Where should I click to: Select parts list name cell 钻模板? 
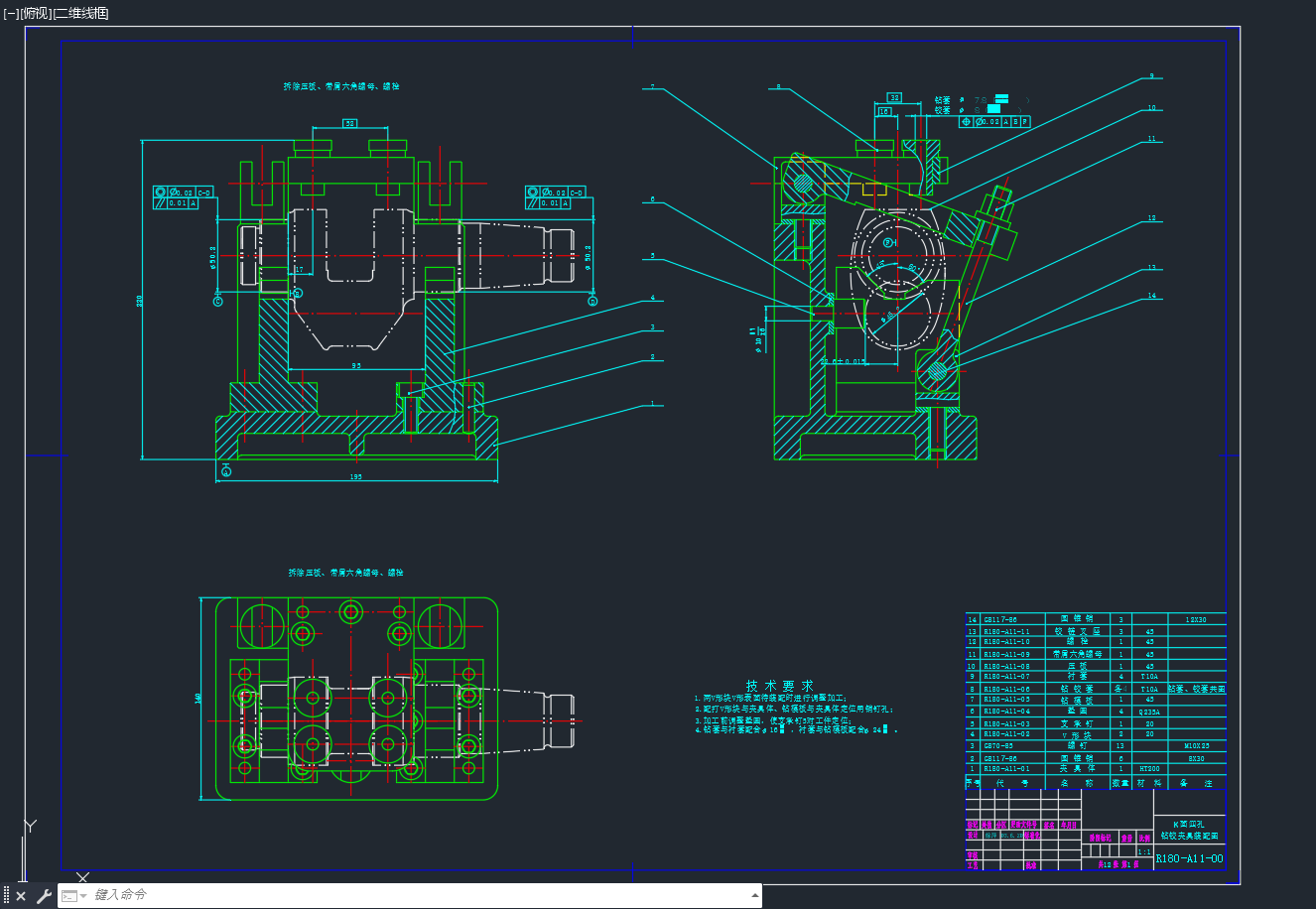[1077, 701]
